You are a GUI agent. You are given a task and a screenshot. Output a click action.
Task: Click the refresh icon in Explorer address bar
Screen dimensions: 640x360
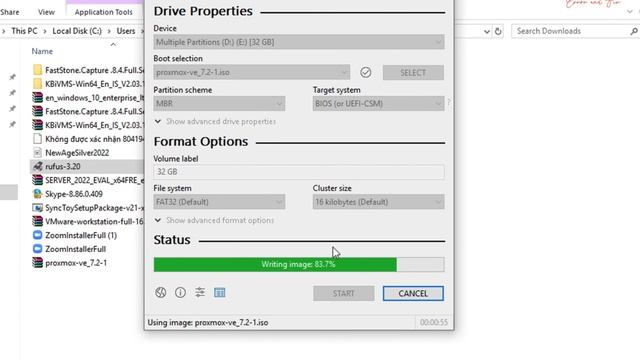(x=498, y=31)
